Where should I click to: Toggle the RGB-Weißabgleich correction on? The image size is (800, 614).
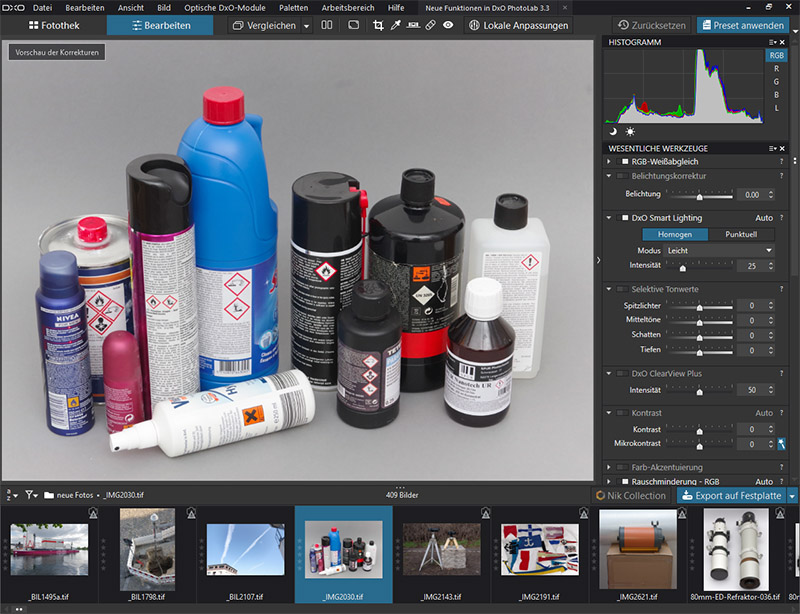[x=623, y=161]
